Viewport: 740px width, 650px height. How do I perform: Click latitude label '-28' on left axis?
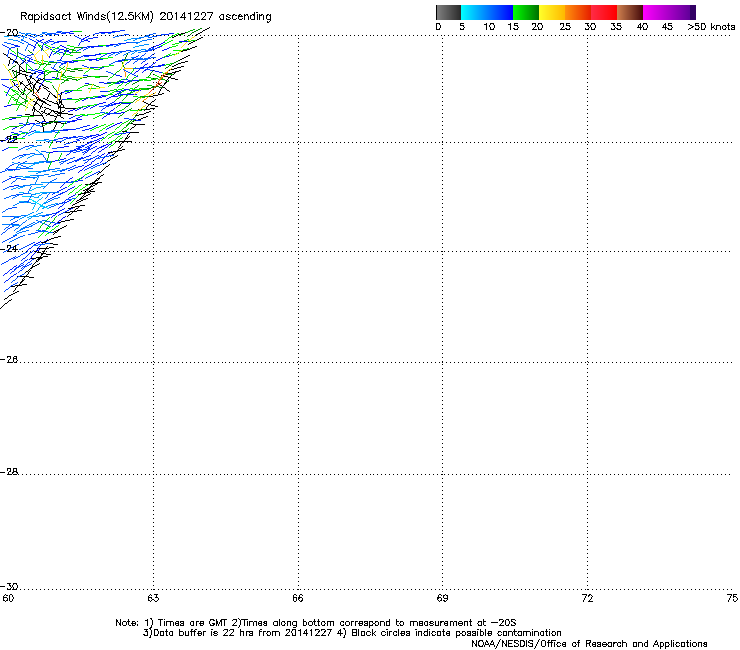[x=9, y=472]
